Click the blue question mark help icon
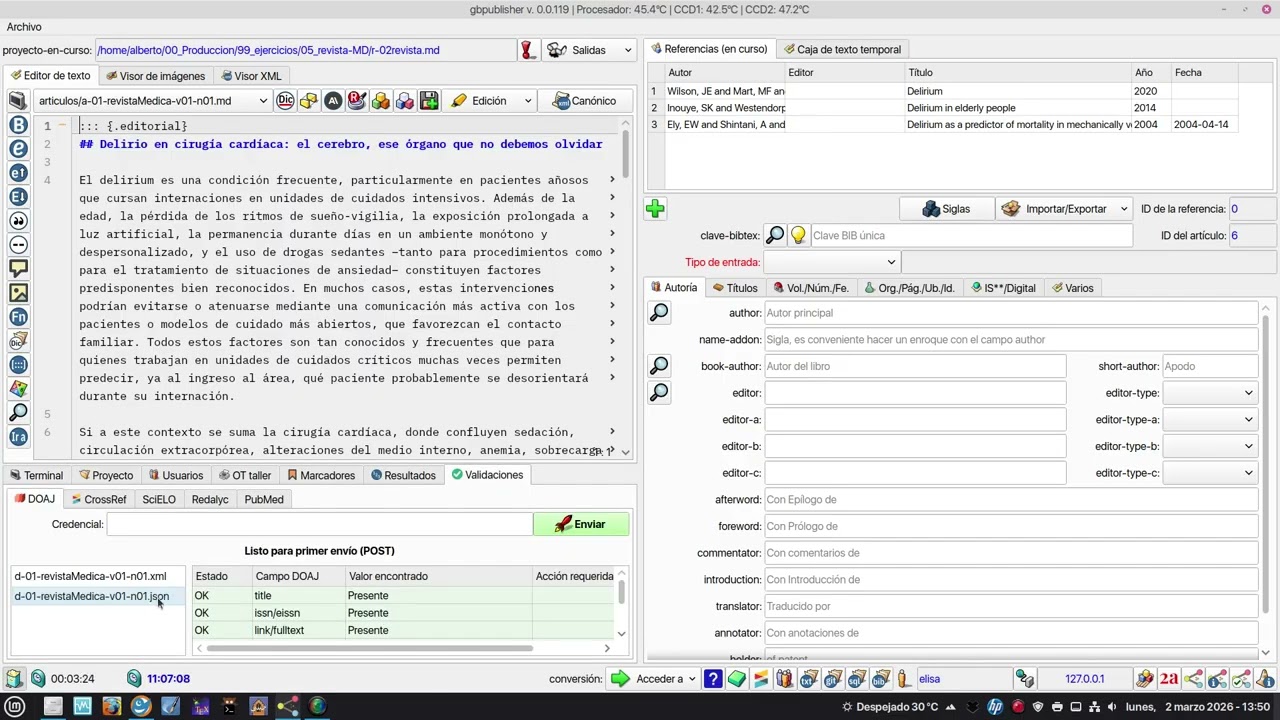 click(713, 679)
